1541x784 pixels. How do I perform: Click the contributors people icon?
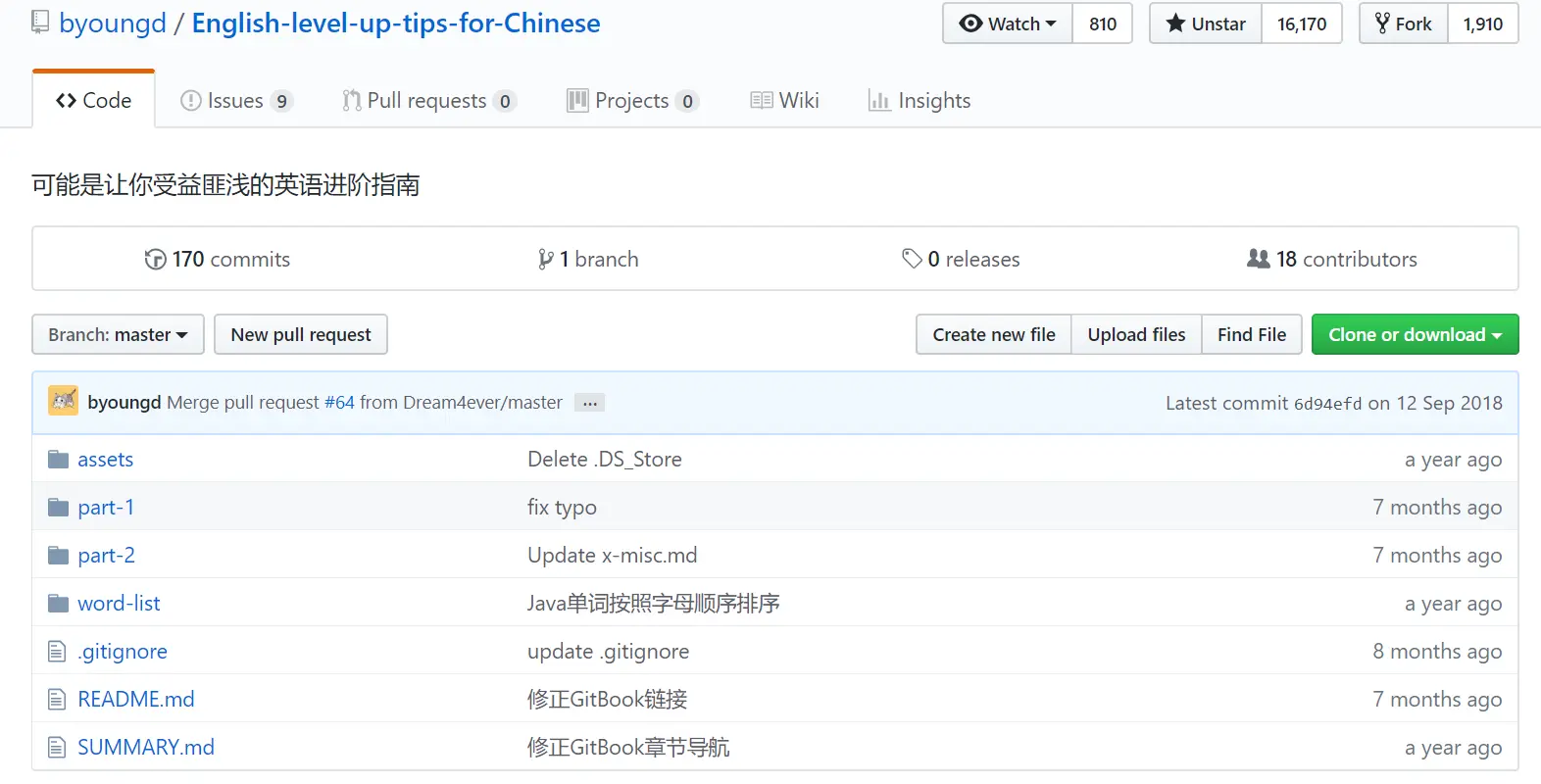[1259, 259]
